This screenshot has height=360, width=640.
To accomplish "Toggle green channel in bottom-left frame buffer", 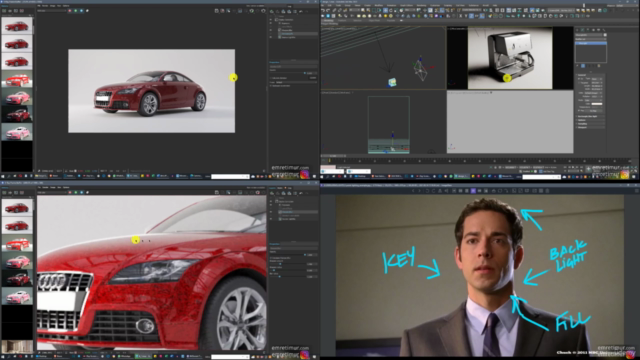I will pos(76,192).
